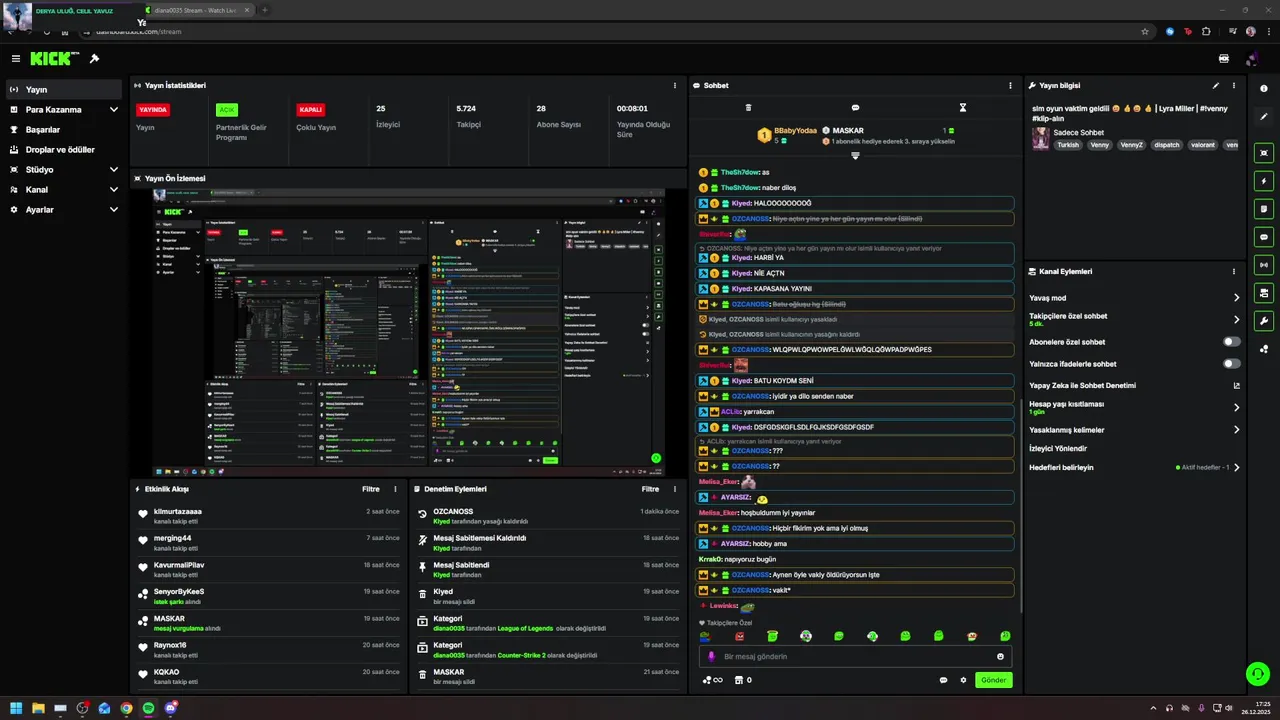This screenshot has width=1280, height=720.
Task: Click the Turkish stream tag
Action: [1069, 145]
